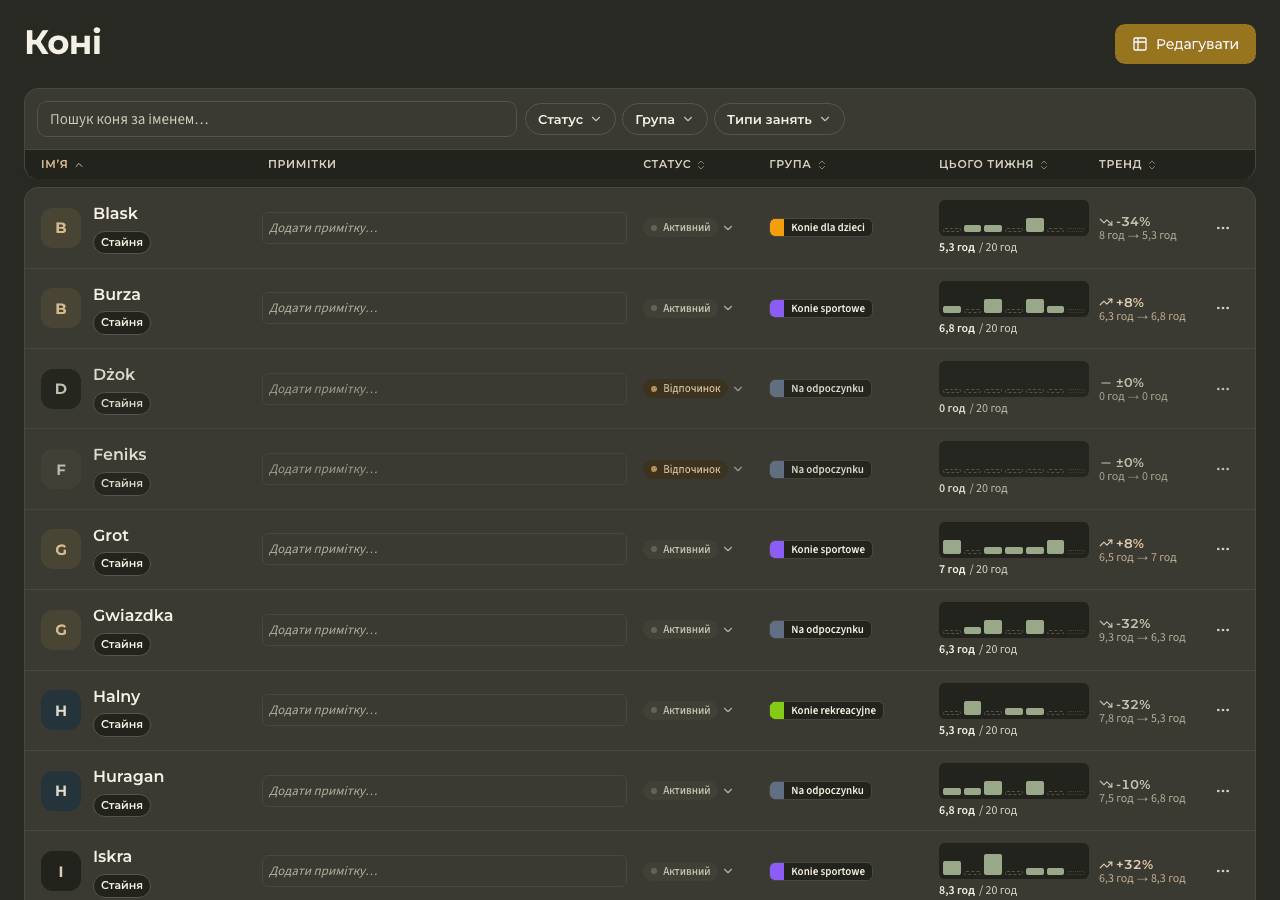Click the Blask avatar letter B
The image size is (1280, 900).
pyautogui.click(x=61, y=228)
